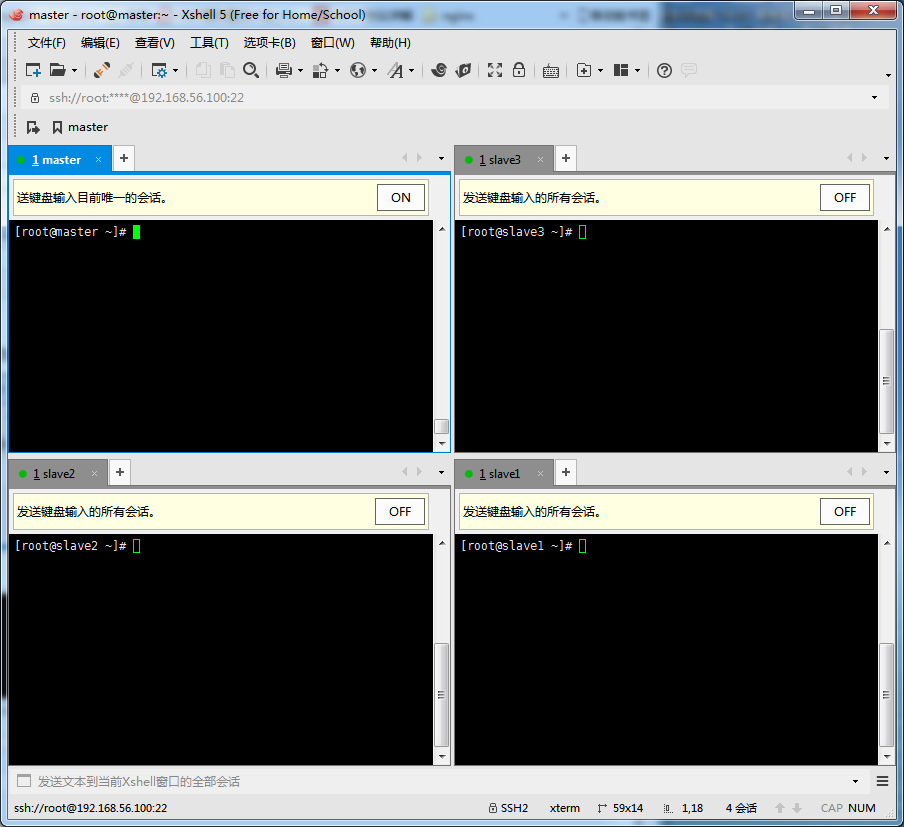Screen dimensions: 904x827
Task: Open the 查看(V) menu
Action: tap(155, 43)
